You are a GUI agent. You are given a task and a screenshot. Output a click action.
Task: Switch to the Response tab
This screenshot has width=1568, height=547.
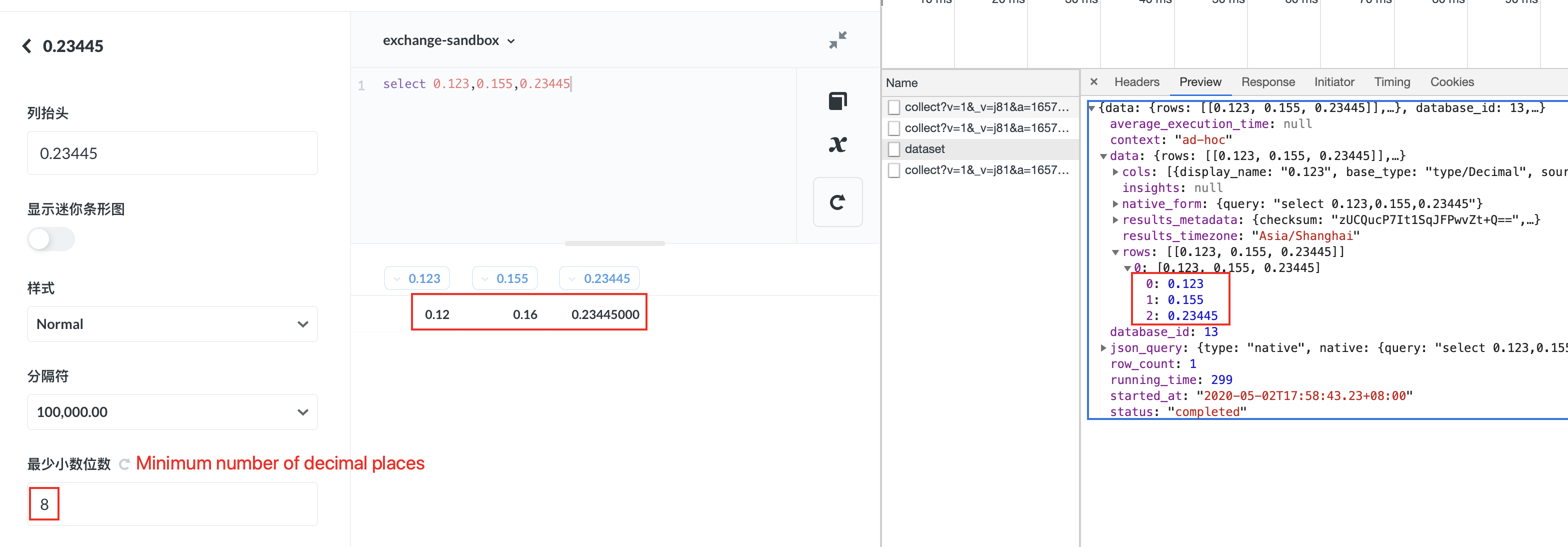(x=1268, y=81)
